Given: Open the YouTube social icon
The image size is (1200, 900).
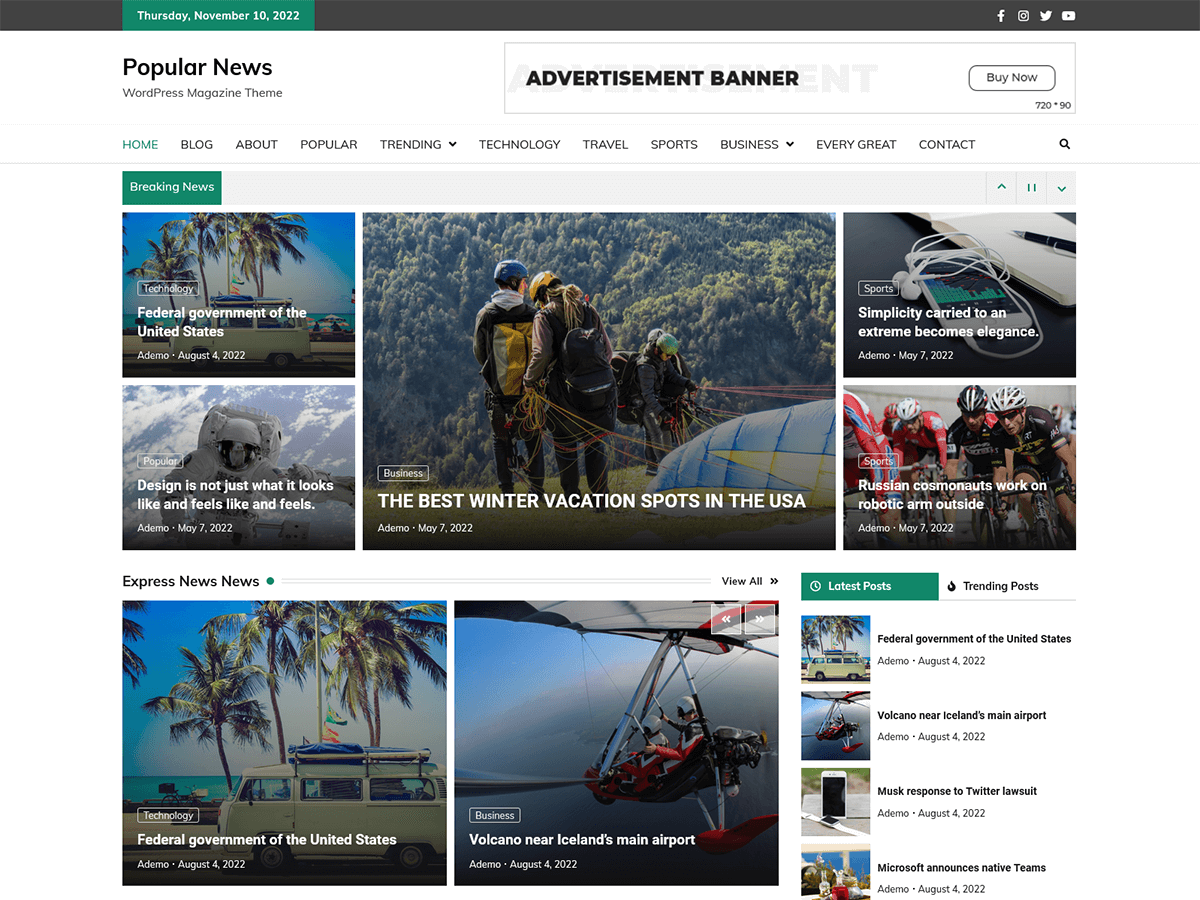Looking at the screenshot, I should tap(1068, 15).
